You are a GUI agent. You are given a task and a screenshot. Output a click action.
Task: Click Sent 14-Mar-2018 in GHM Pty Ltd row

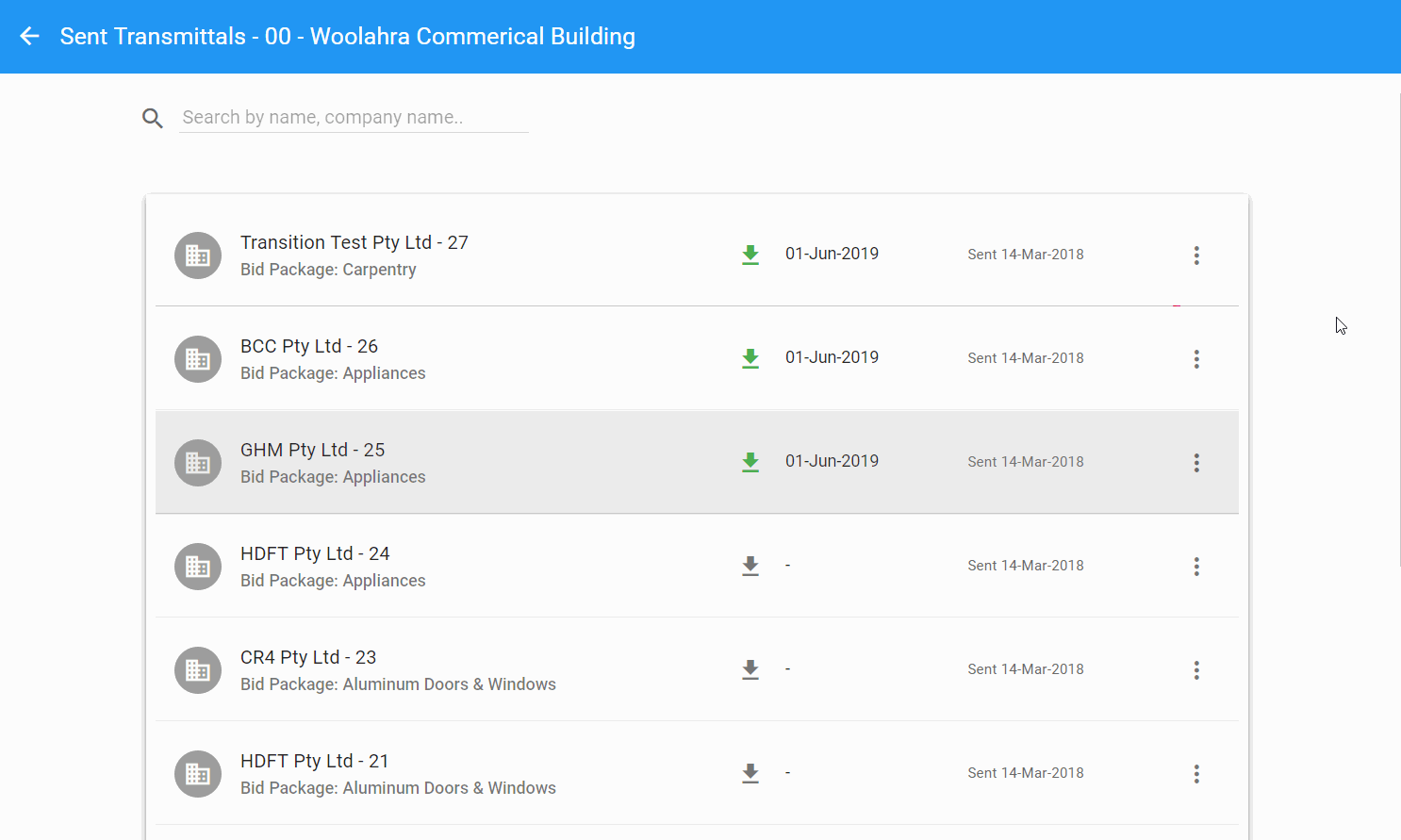(1026, 462)
